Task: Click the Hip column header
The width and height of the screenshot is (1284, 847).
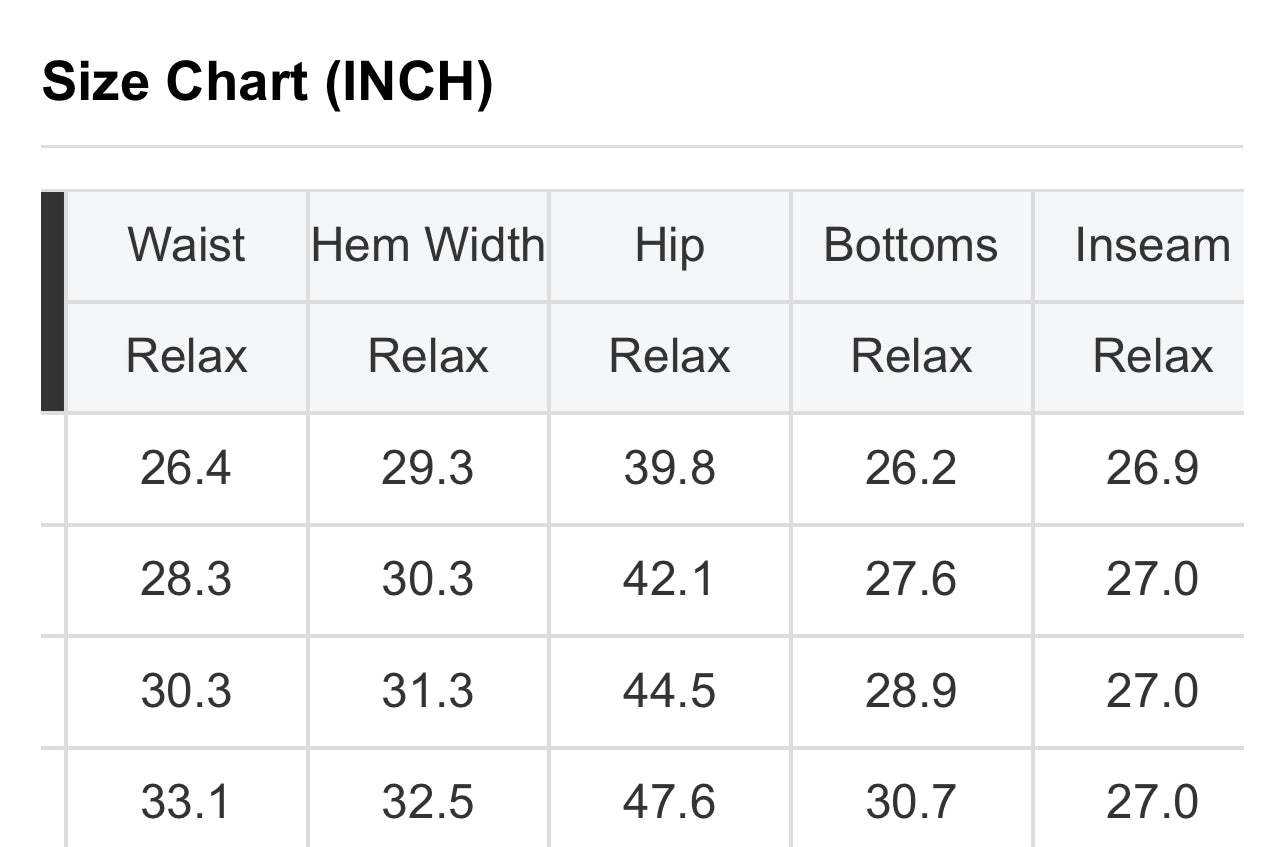Action: click(x=670, y=246)
